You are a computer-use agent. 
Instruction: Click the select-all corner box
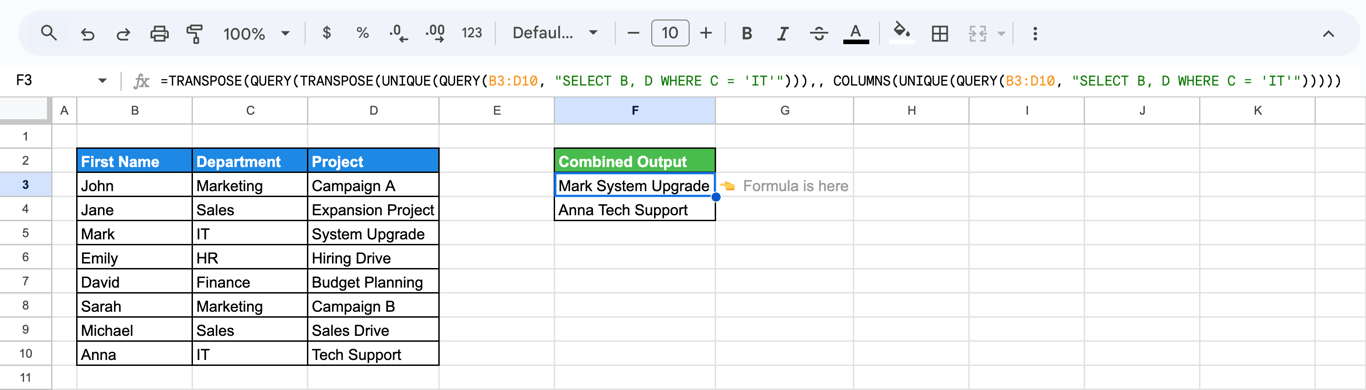(x=25, y=110)
